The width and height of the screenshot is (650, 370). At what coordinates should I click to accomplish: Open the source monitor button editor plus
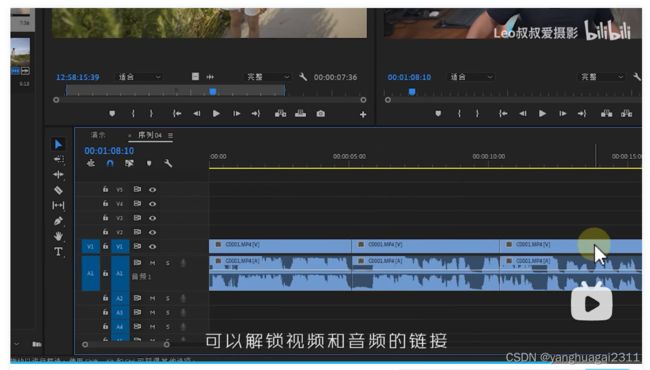pyautogui.click(x=363, y=114)
